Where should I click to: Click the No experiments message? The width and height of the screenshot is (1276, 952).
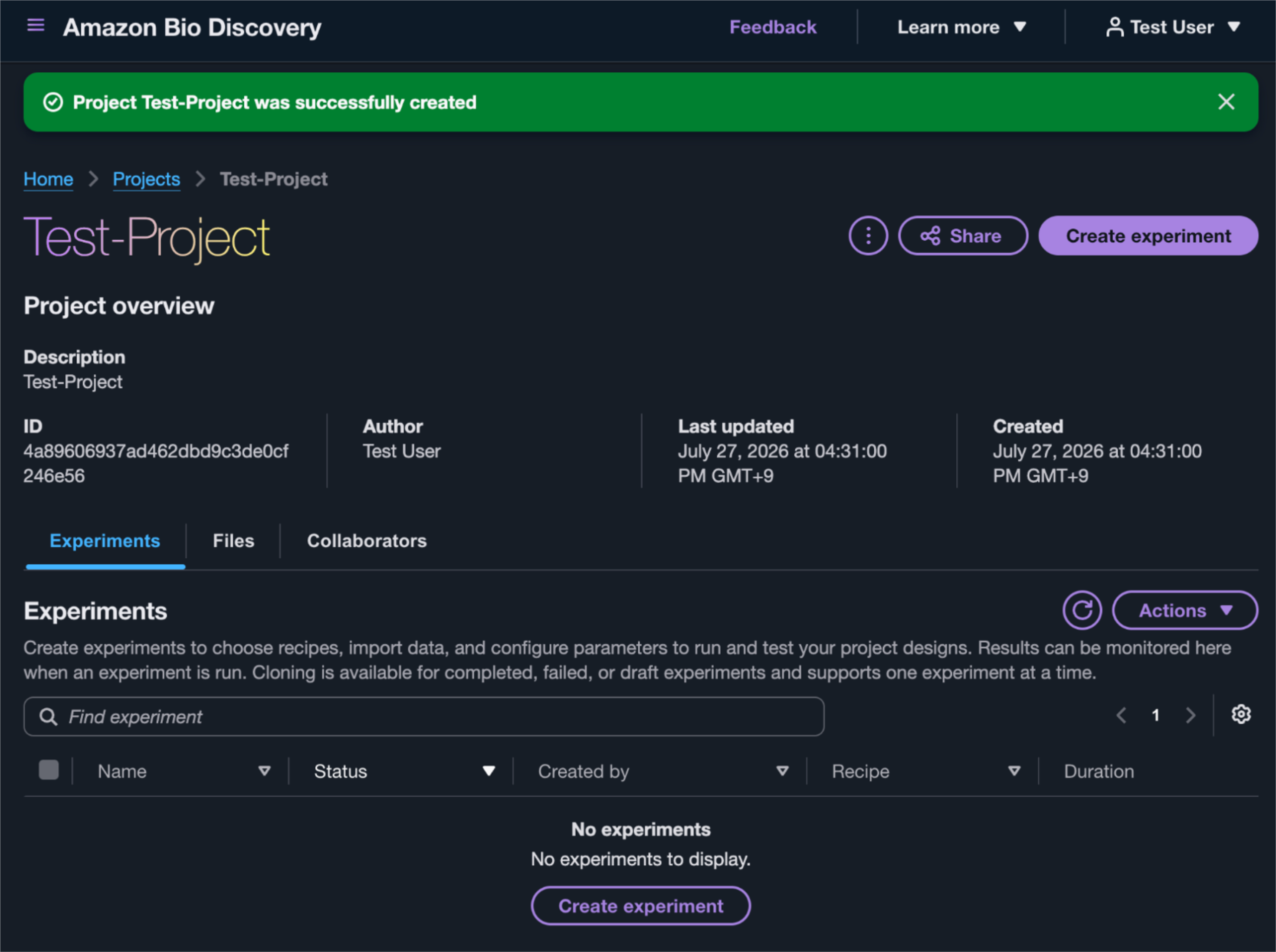[x=641, y=829]
